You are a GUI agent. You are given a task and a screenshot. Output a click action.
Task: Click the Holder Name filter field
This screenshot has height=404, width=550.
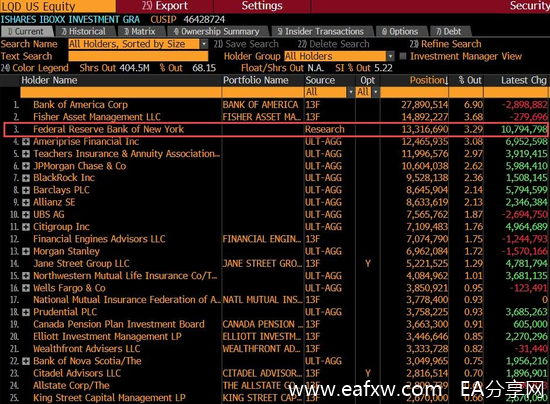[x=121, y=92]
